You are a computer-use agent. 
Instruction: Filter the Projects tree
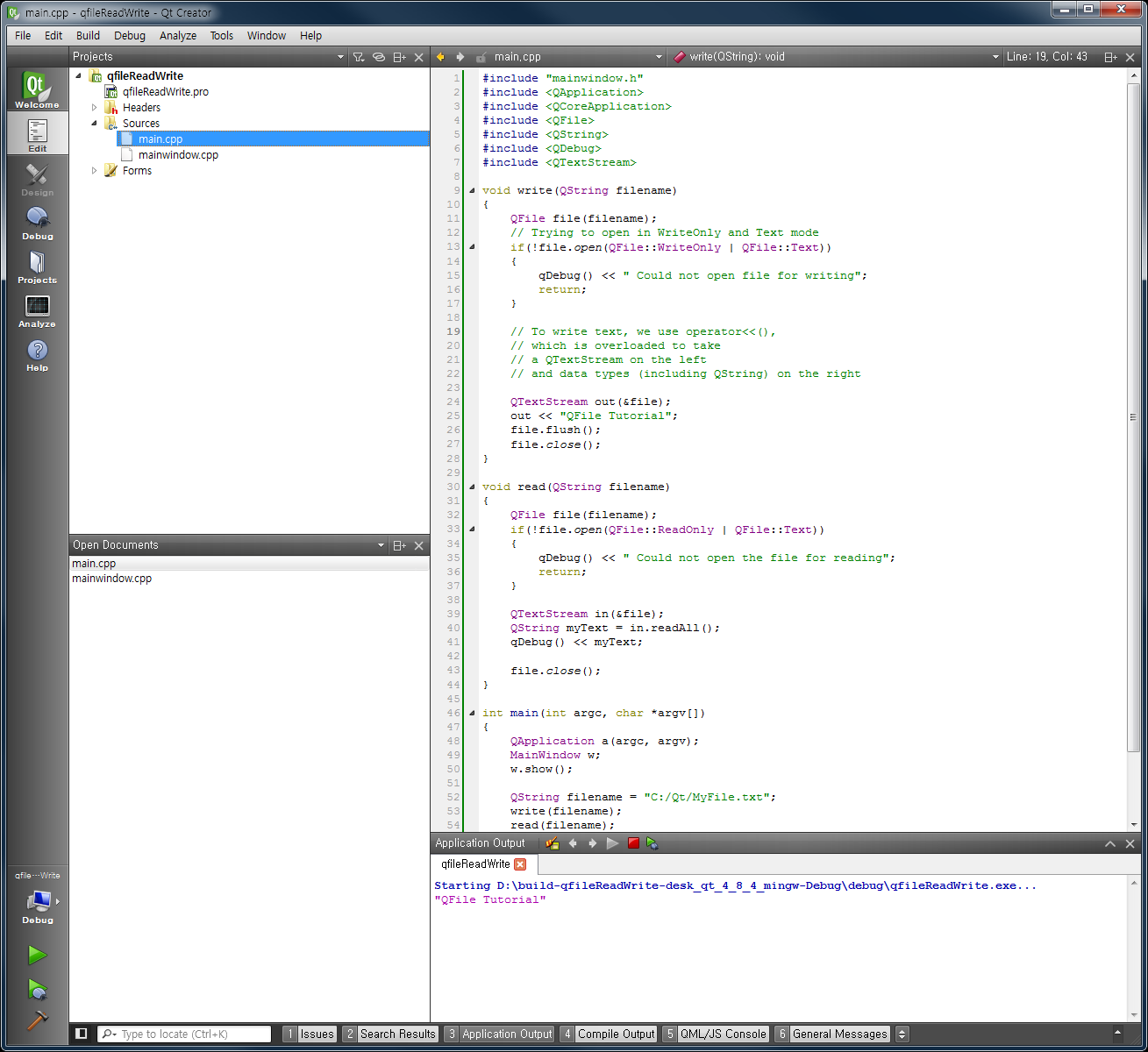(x=359, y=57)
